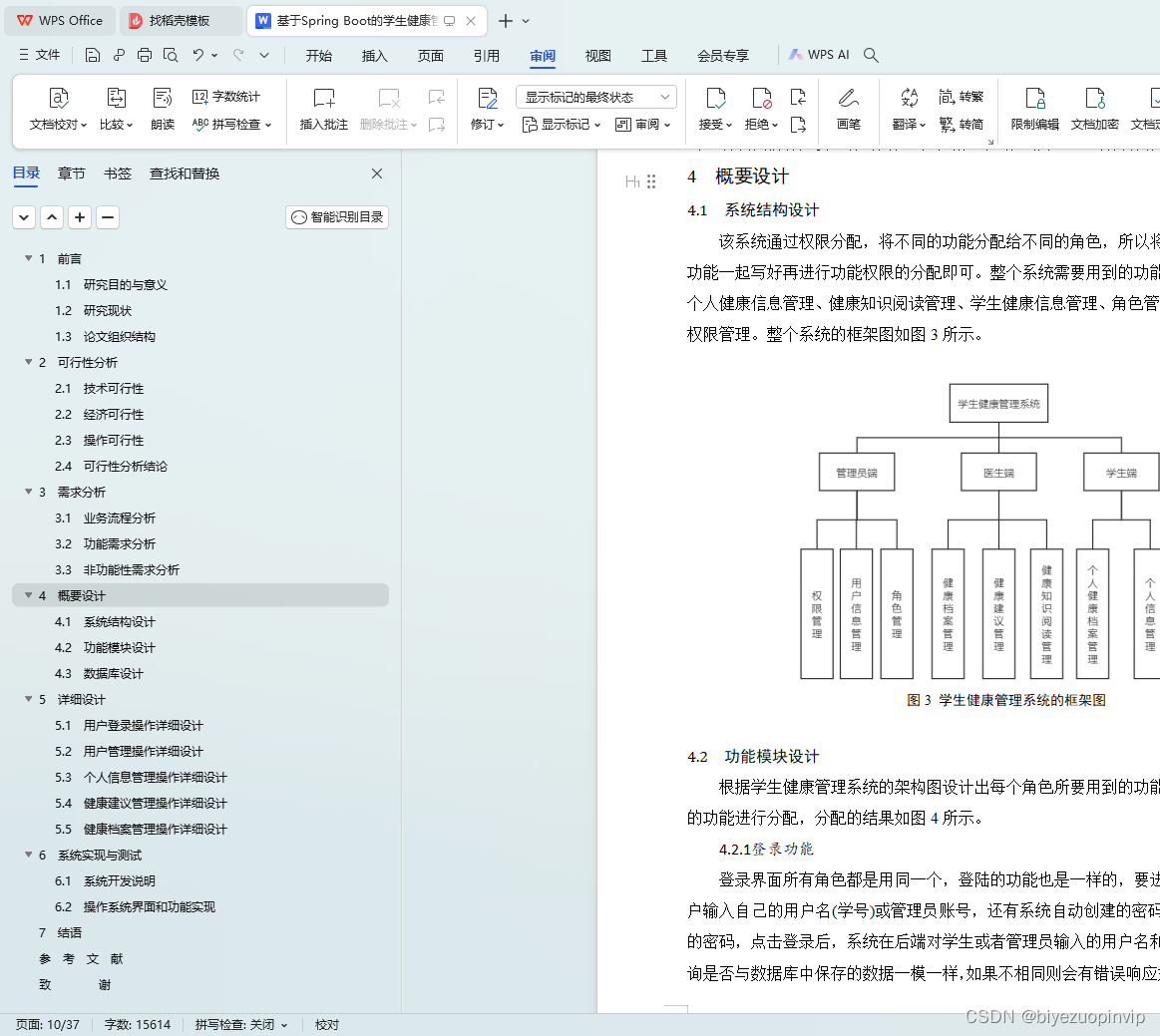Open a new tab with the plus button
Viewport: 1160px width, 1036px height.
click(506, 21)
